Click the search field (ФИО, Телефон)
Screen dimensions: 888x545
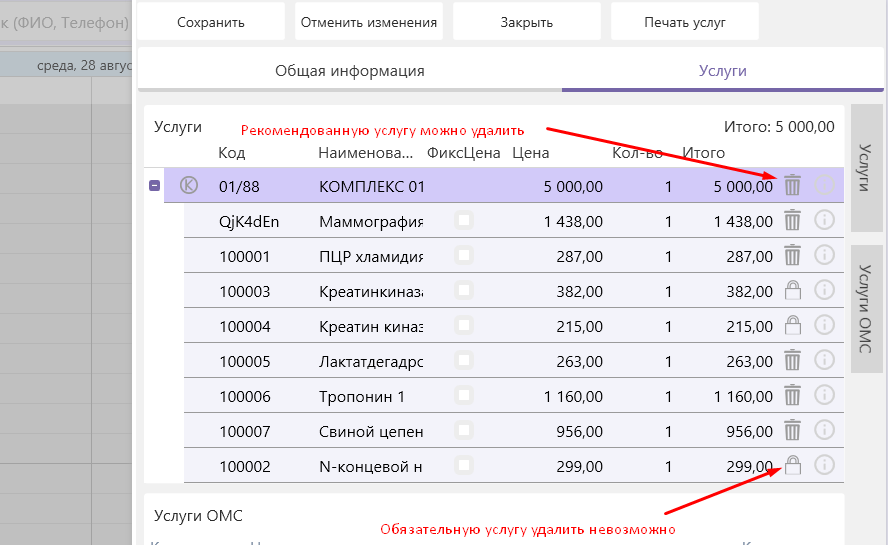click(65, 23)
